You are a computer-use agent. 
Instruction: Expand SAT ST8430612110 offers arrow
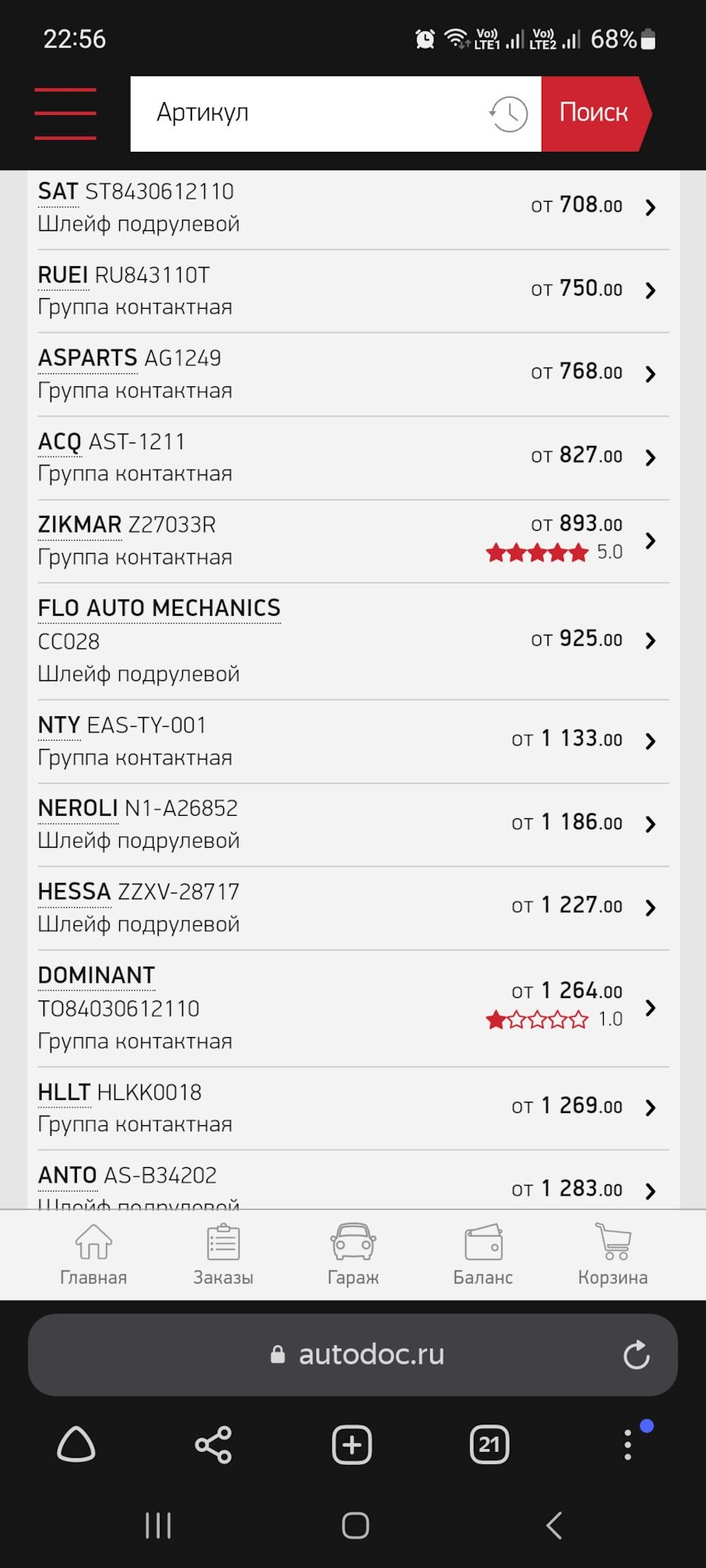(650, 207)
